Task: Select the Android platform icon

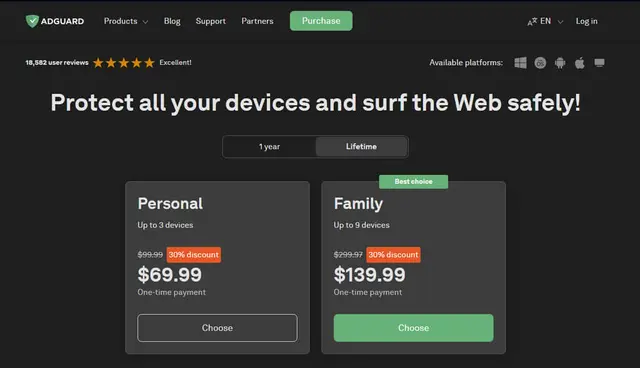Action: [x=560, y=63]
